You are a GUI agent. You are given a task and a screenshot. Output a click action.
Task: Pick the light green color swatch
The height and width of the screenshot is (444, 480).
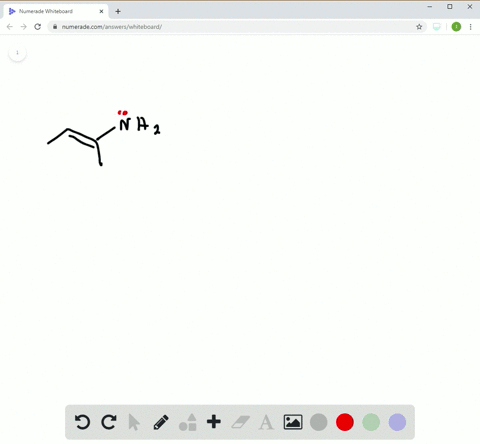[x=371, y=422]
